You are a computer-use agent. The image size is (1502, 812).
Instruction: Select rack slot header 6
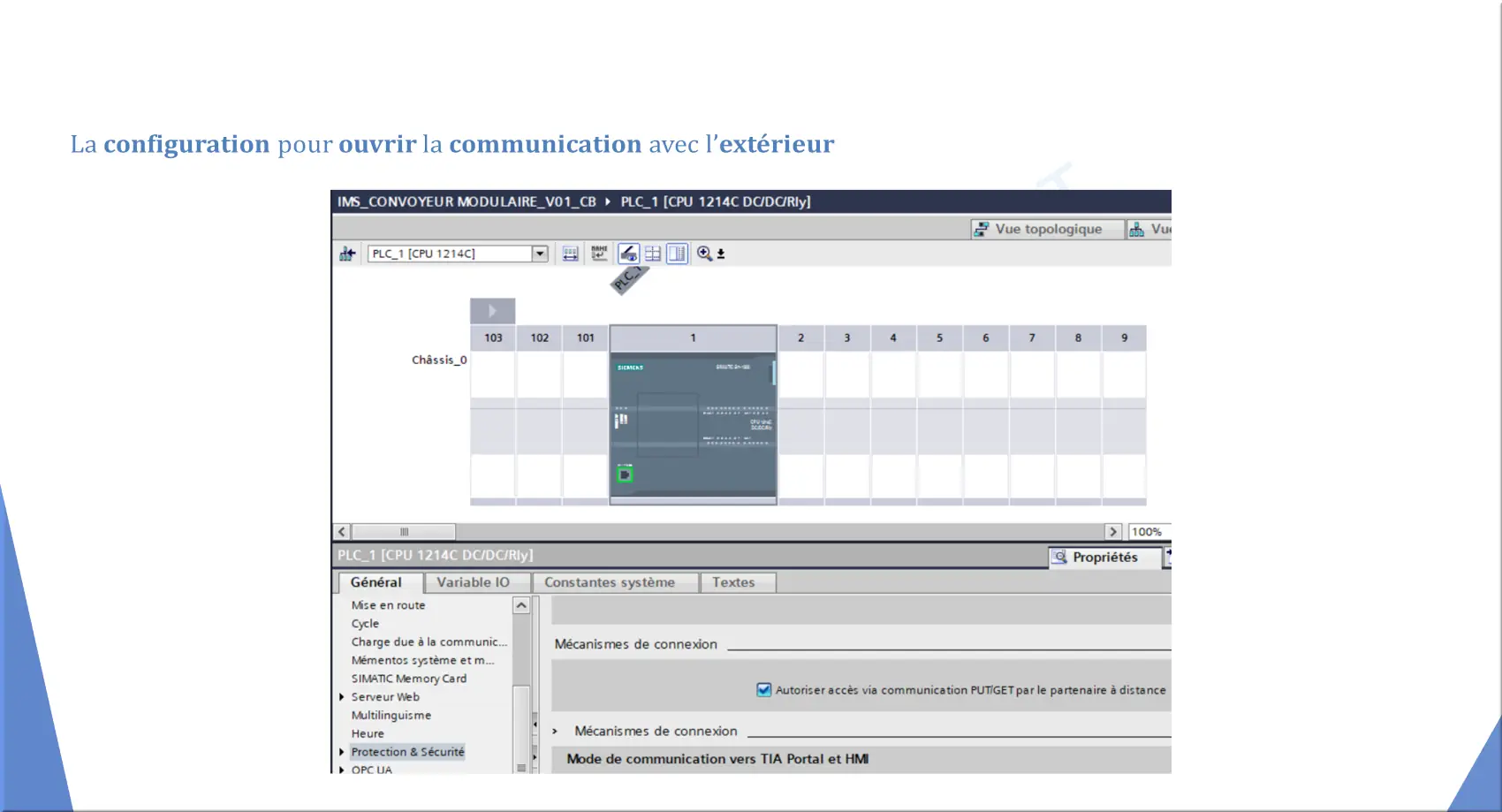[x=986, y=338]
